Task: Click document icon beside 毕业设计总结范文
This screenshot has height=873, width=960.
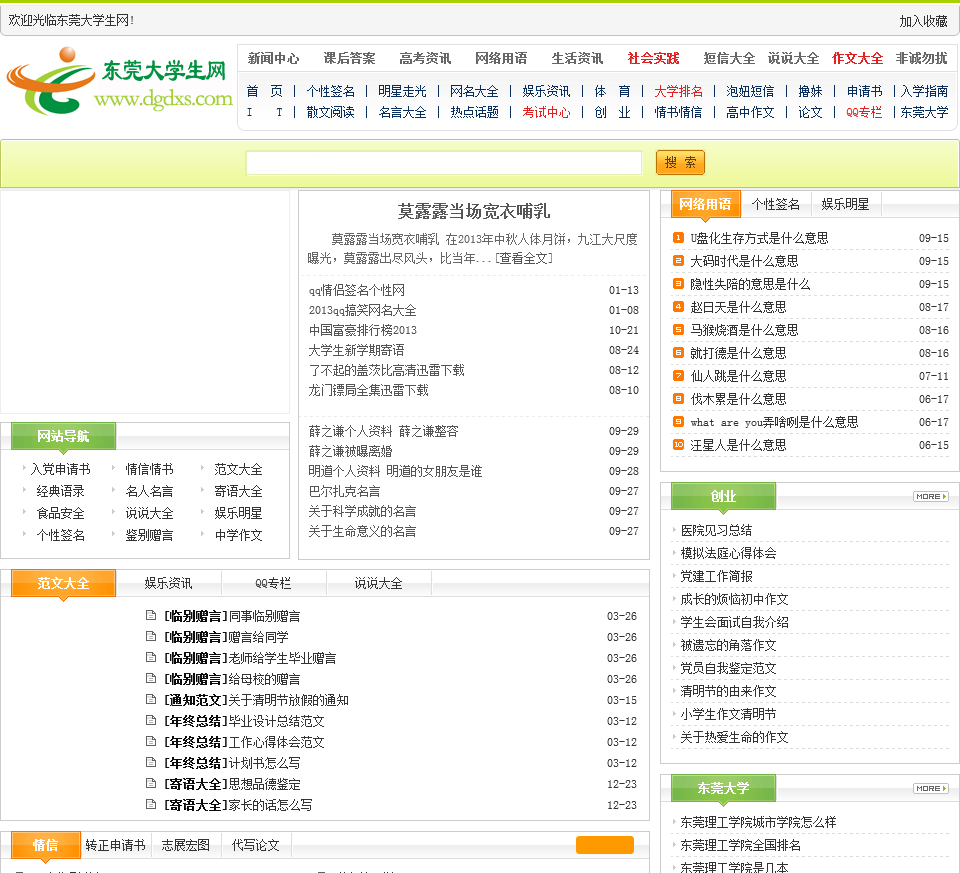Action: click(151, 720)
